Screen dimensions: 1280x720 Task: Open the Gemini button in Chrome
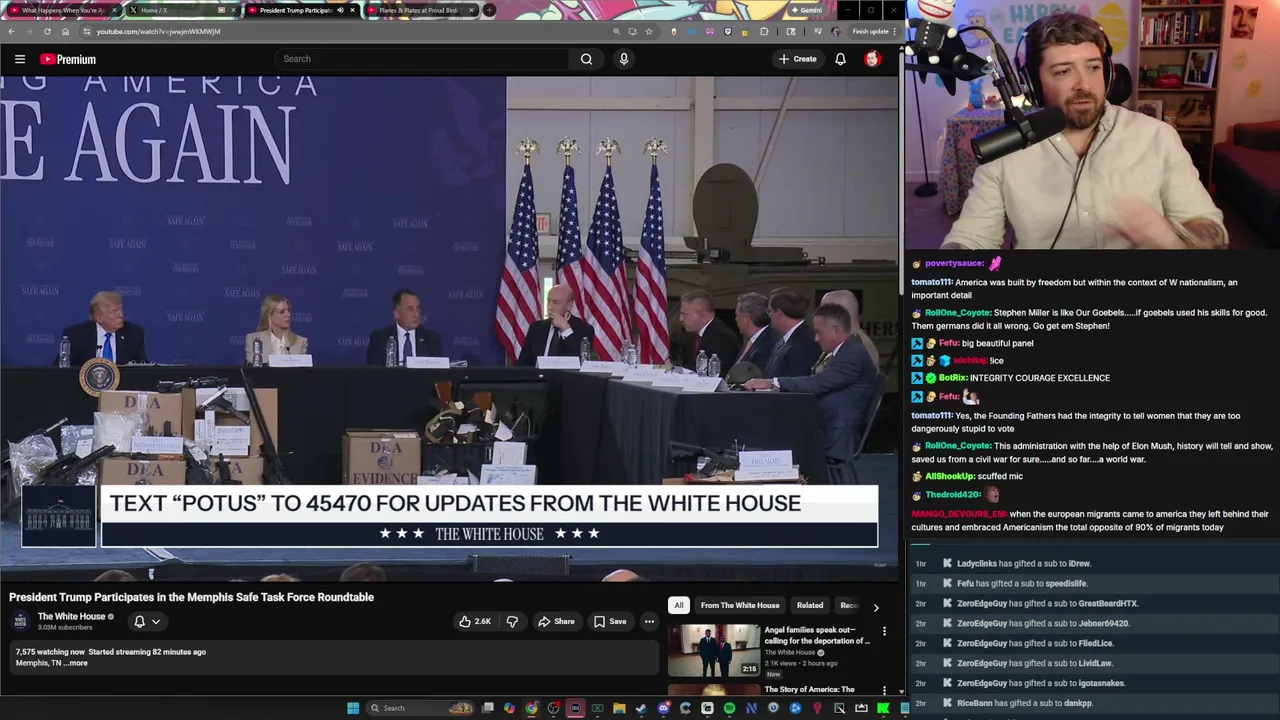click(806, 10)
